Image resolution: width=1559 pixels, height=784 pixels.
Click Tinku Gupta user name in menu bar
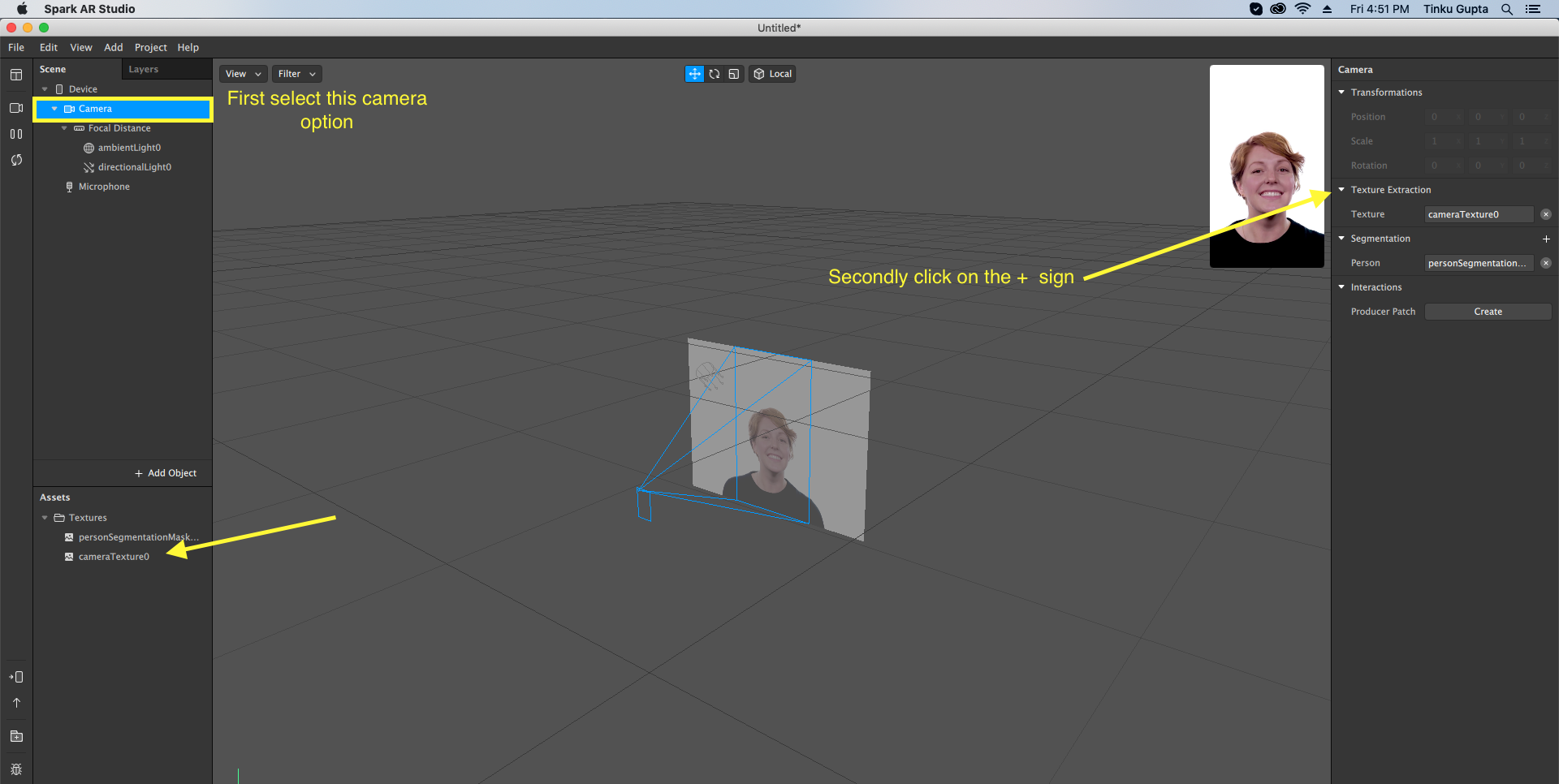tap(1455, 9)
